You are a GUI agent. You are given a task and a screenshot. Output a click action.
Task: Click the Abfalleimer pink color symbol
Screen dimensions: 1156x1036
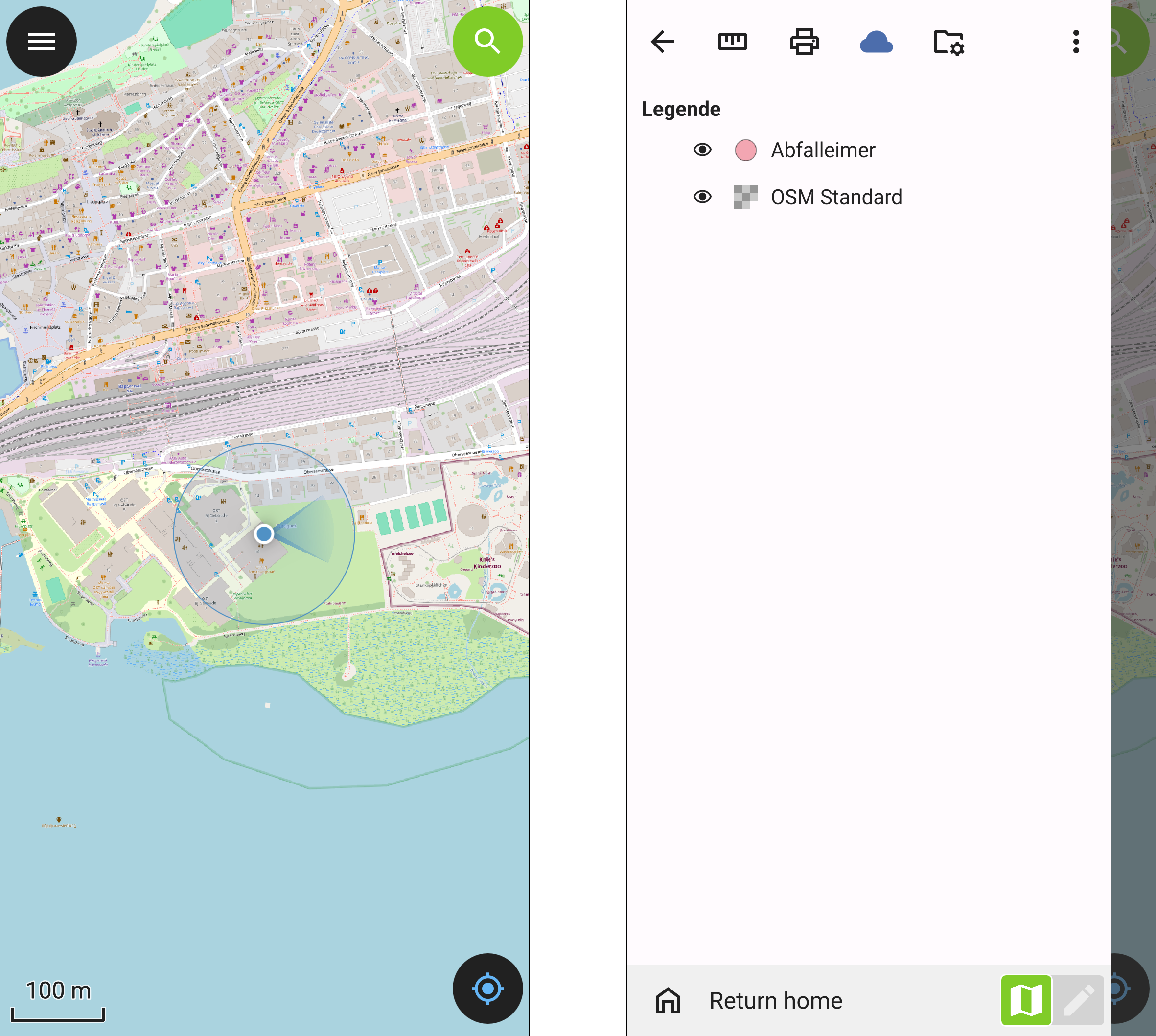pos(745,150)
